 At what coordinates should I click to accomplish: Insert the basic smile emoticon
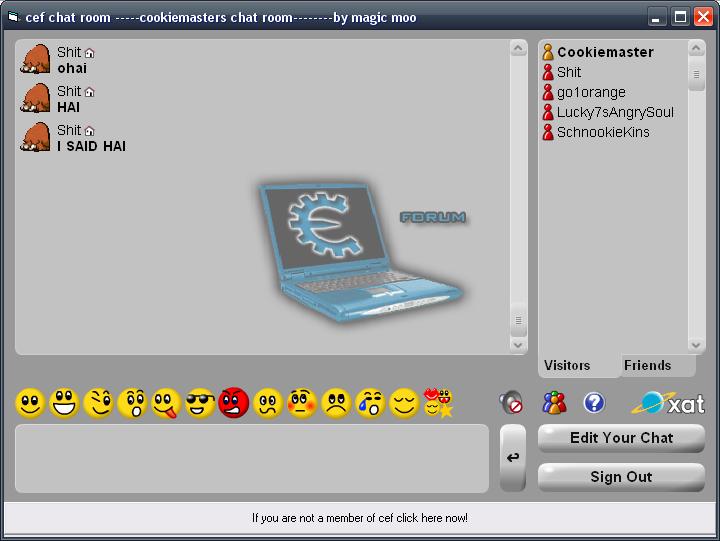point(30,404)
